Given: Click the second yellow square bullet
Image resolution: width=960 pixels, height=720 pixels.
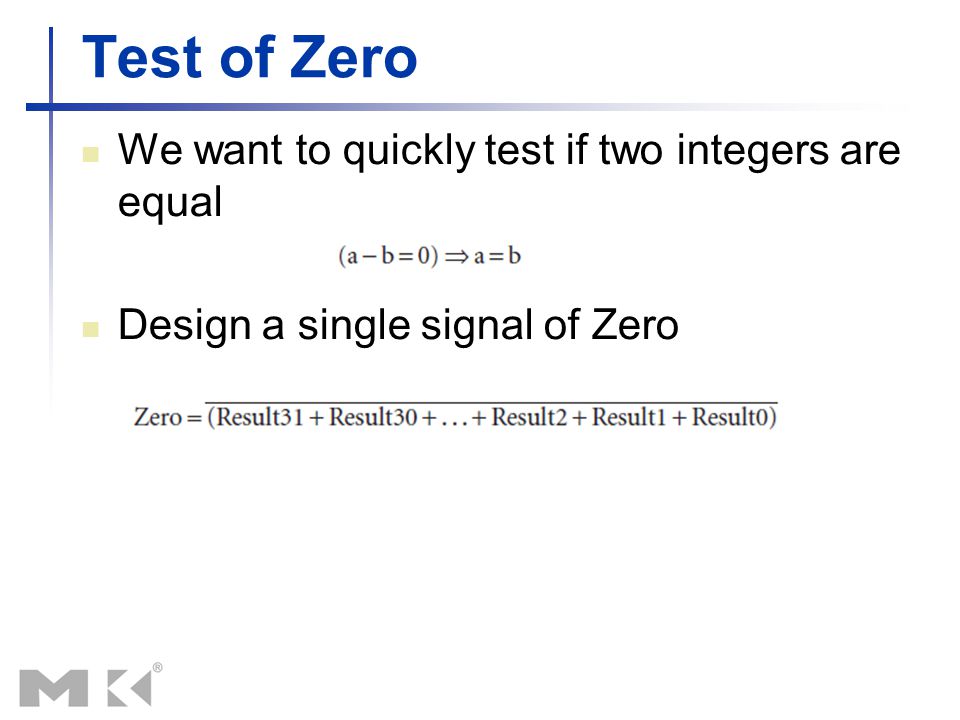Looking at the screenshot, I should (x=91, y=329).
